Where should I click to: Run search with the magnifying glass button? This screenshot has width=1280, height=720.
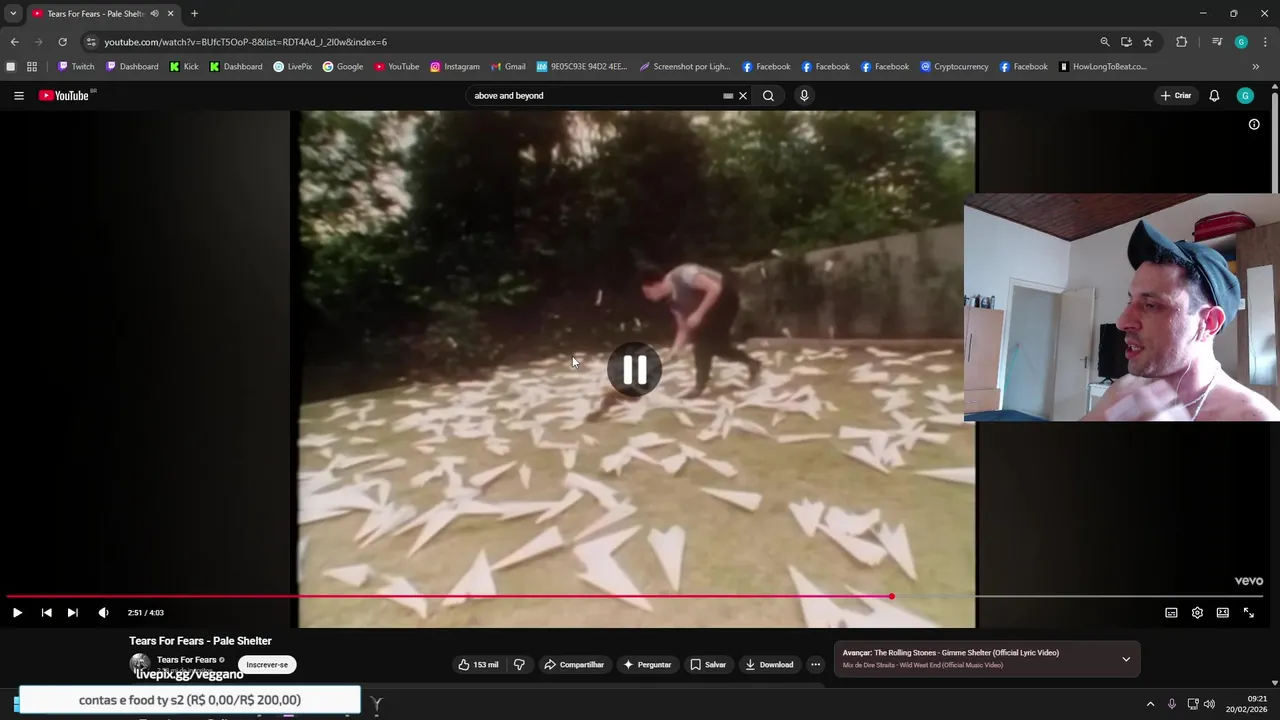768,96
